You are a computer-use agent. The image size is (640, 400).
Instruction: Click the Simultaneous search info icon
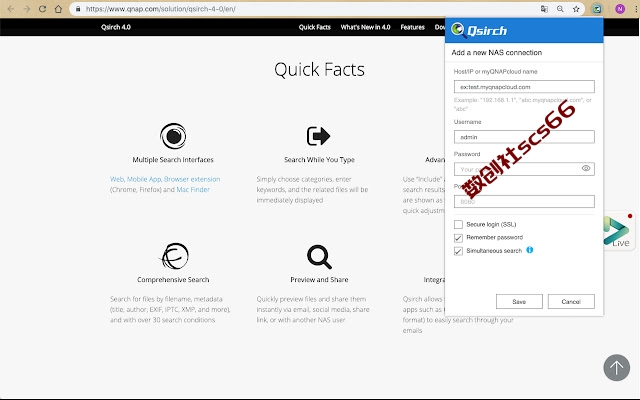[x=530, y=250]
